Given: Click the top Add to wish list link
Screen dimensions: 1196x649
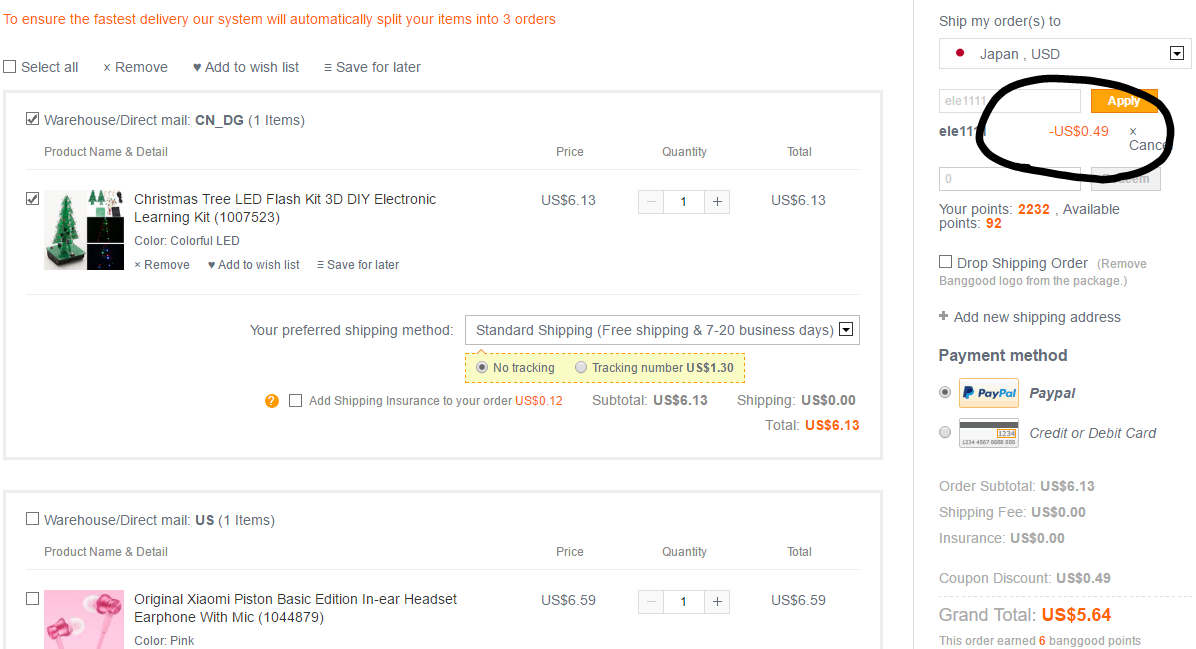Looking at the screenshot, I should [246, 67].
